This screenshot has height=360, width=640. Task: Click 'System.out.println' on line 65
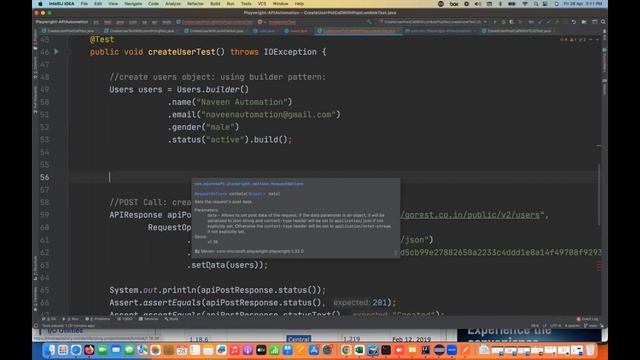click(153, 290)
